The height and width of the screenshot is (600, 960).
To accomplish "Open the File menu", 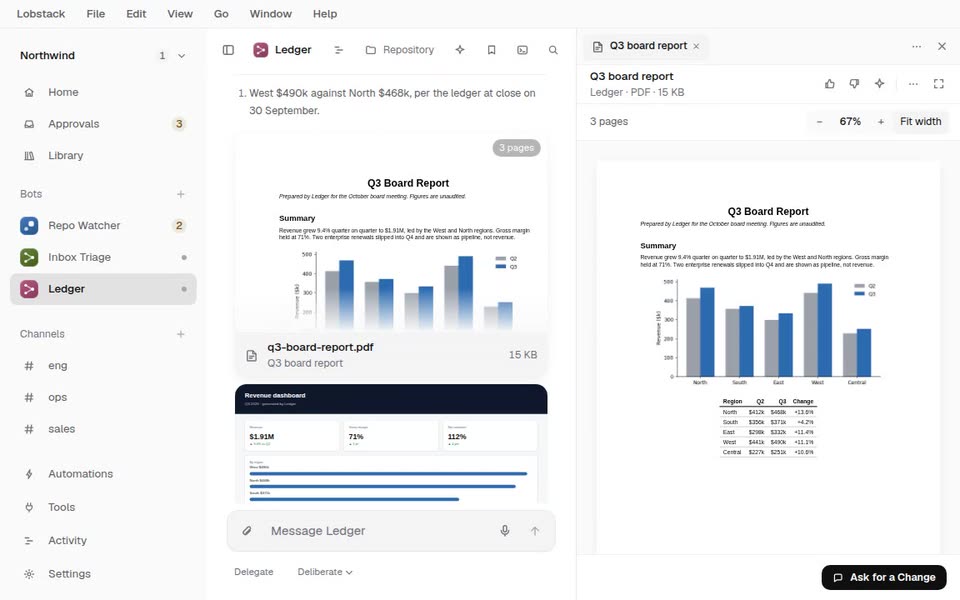I will [x=96, y=13].
